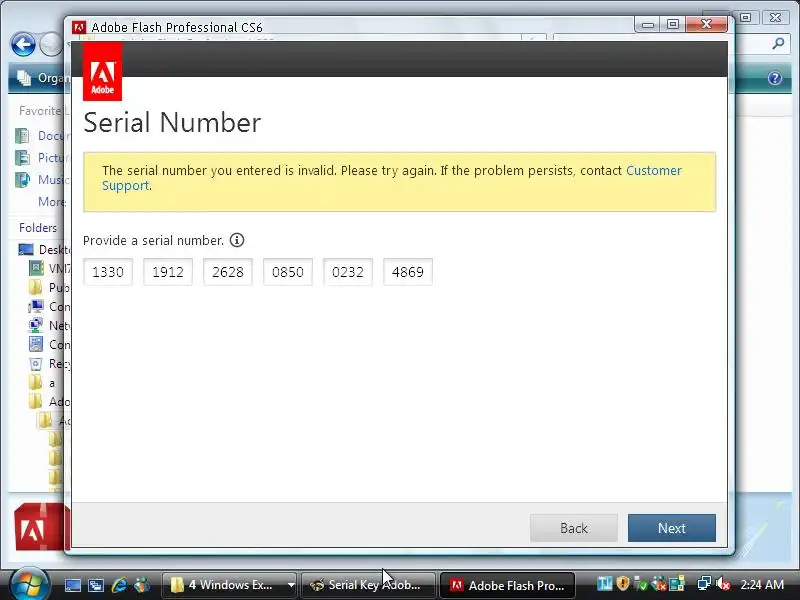
Task: Switch to the 'Serial Key Adob...' taskbar button
Action: coord(368,585)
